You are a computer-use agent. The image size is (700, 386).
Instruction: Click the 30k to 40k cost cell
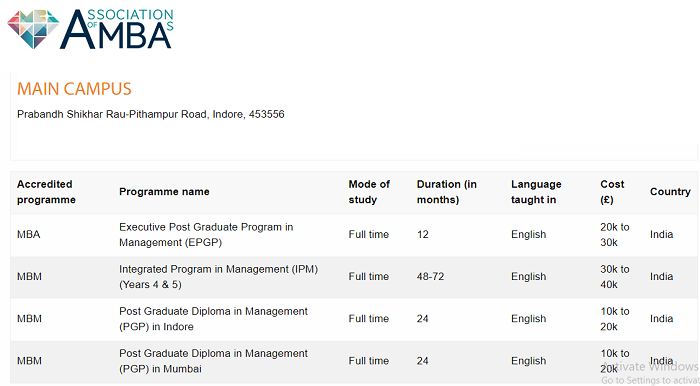pos(615,277)
